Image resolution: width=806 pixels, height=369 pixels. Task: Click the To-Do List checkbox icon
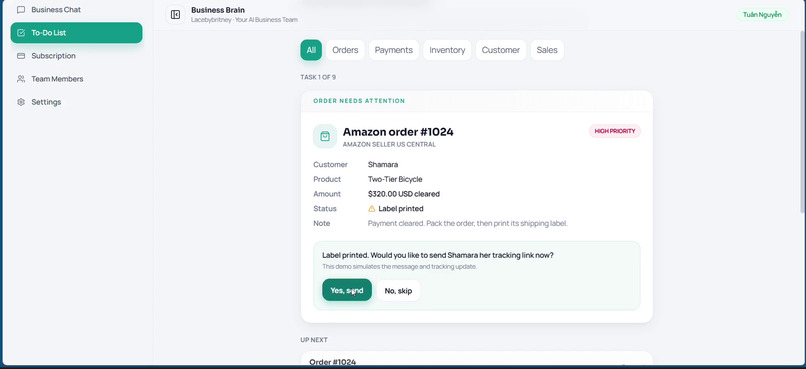coord(21,33)
